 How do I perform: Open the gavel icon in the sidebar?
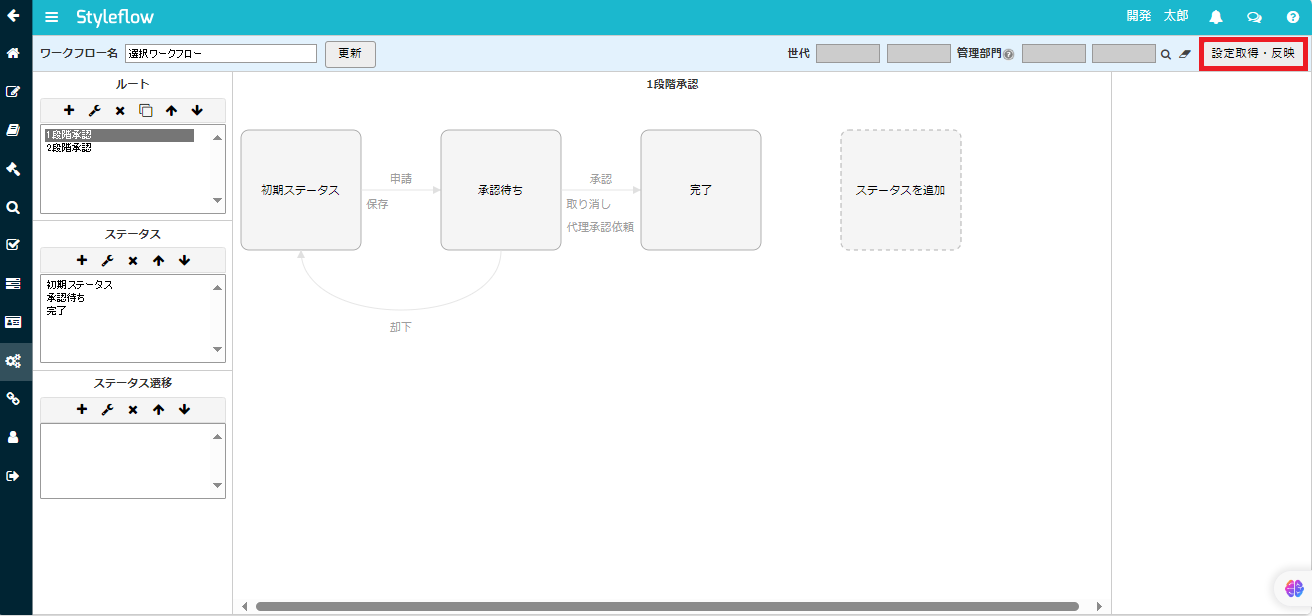pyautogui.click(x=14, y=168)
